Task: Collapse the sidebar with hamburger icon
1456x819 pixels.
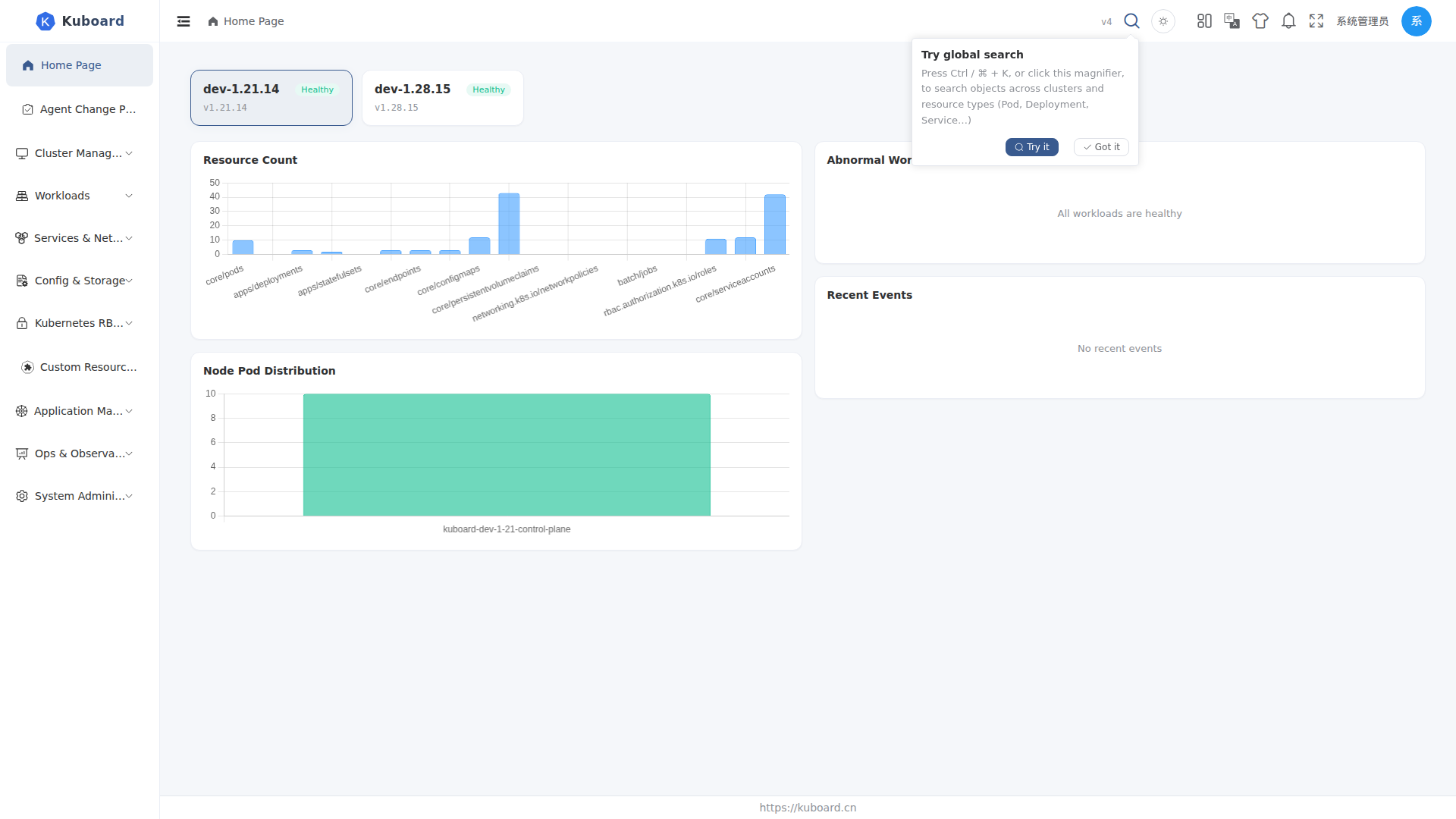Action: [184, 21]
